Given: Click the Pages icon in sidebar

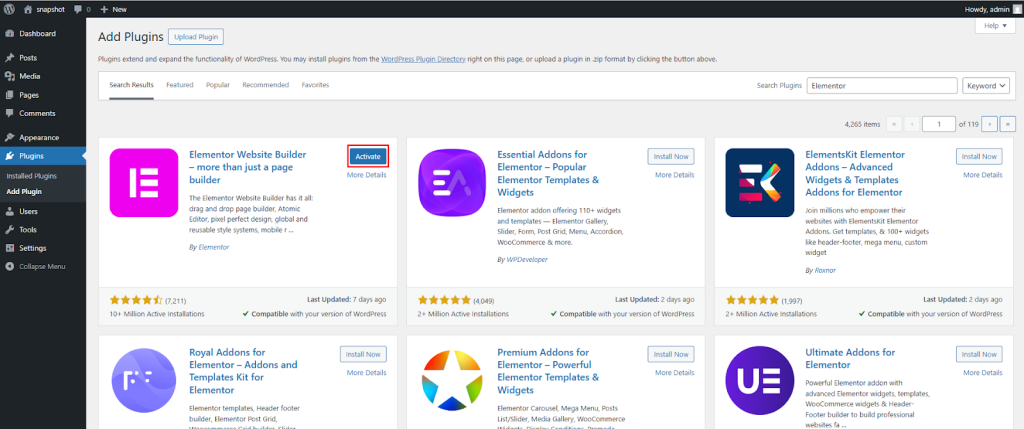Looking at the screenshot, I should coord(10,95).
